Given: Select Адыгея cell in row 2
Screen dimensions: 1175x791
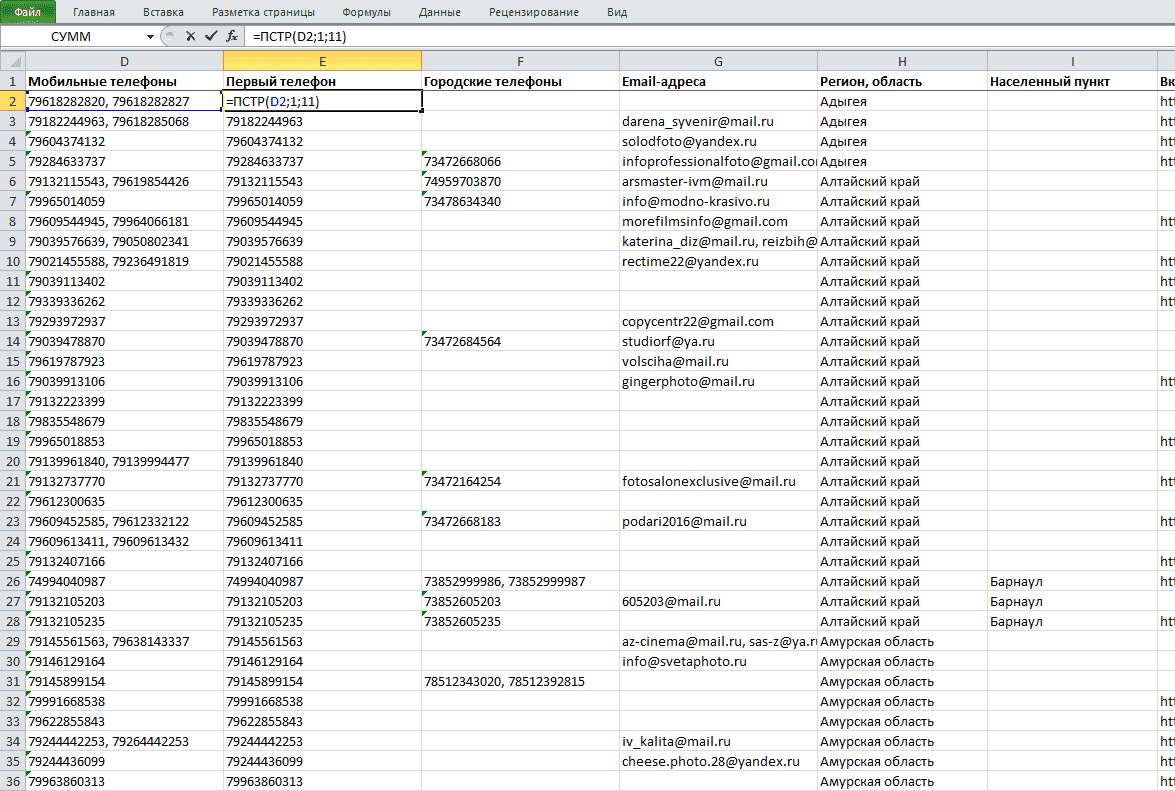Looking at the screenshot, I should 902,101.
